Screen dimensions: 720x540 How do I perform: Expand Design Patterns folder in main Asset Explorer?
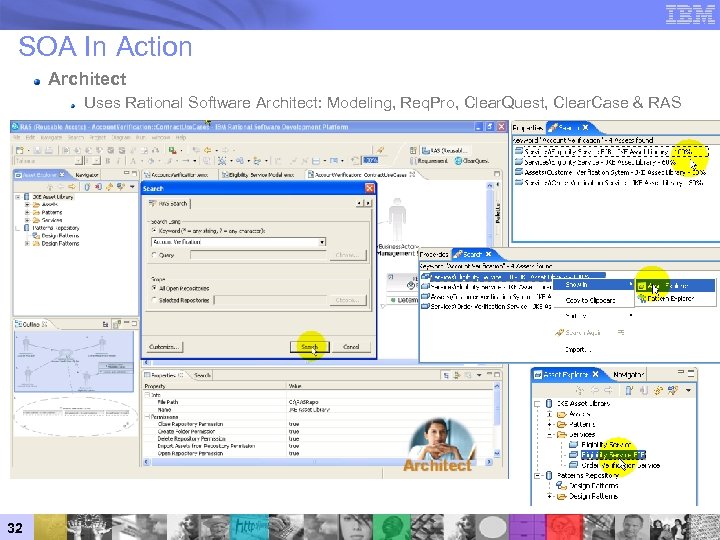27,243
